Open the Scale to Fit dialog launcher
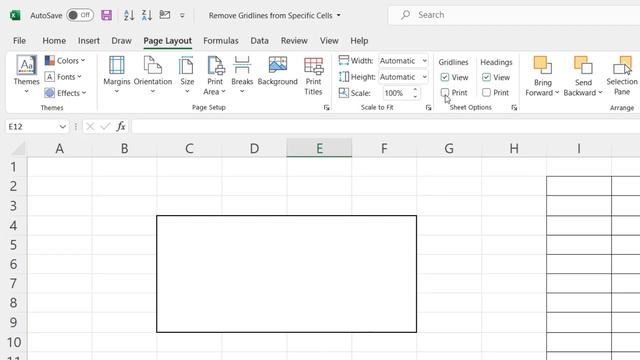The width and height of the screenshot is (640, 360). (428, 108)
